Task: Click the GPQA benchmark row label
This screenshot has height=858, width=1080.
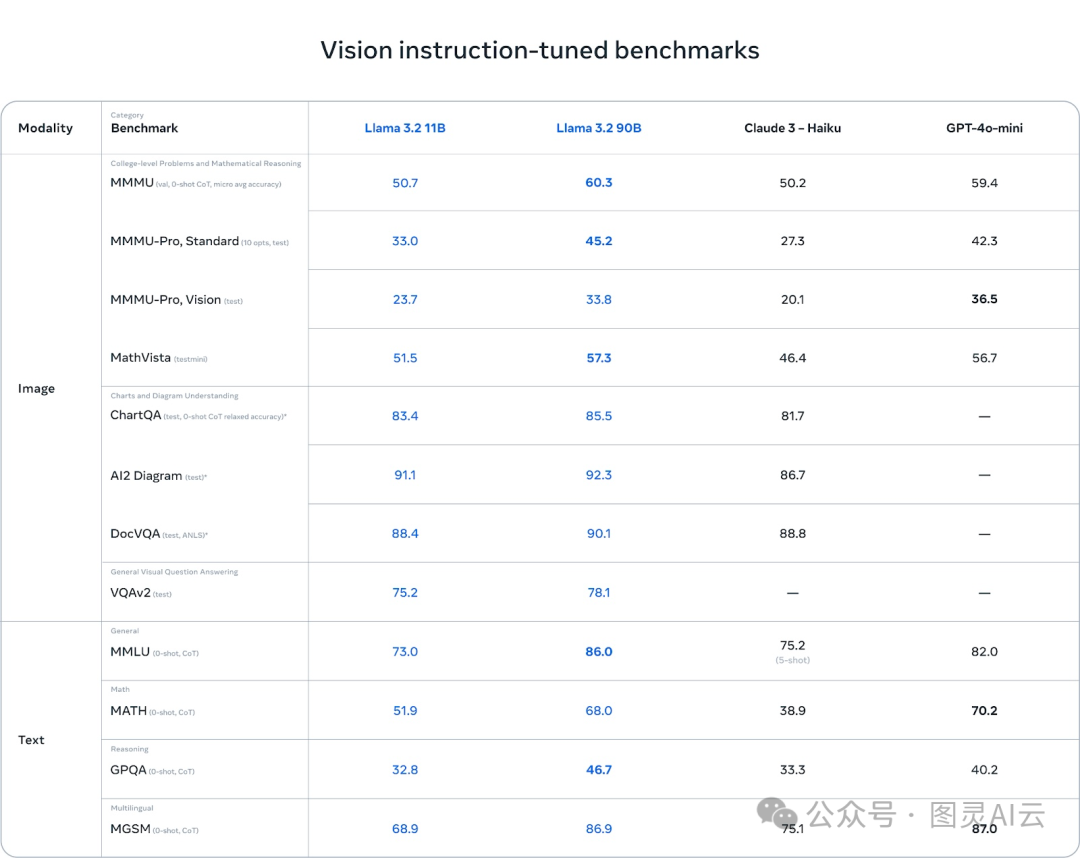Action: tap(129, 770)
